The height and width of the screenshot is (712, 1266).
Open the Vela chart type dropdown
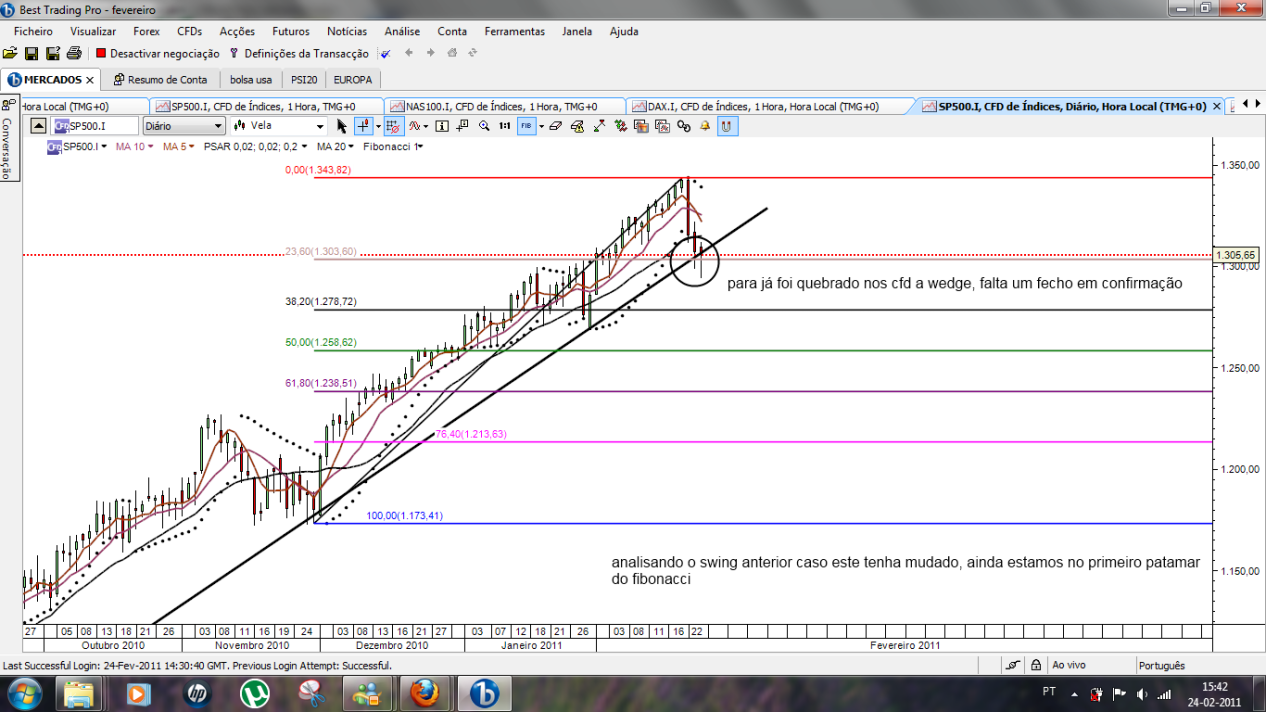click(x=279, y=126)
